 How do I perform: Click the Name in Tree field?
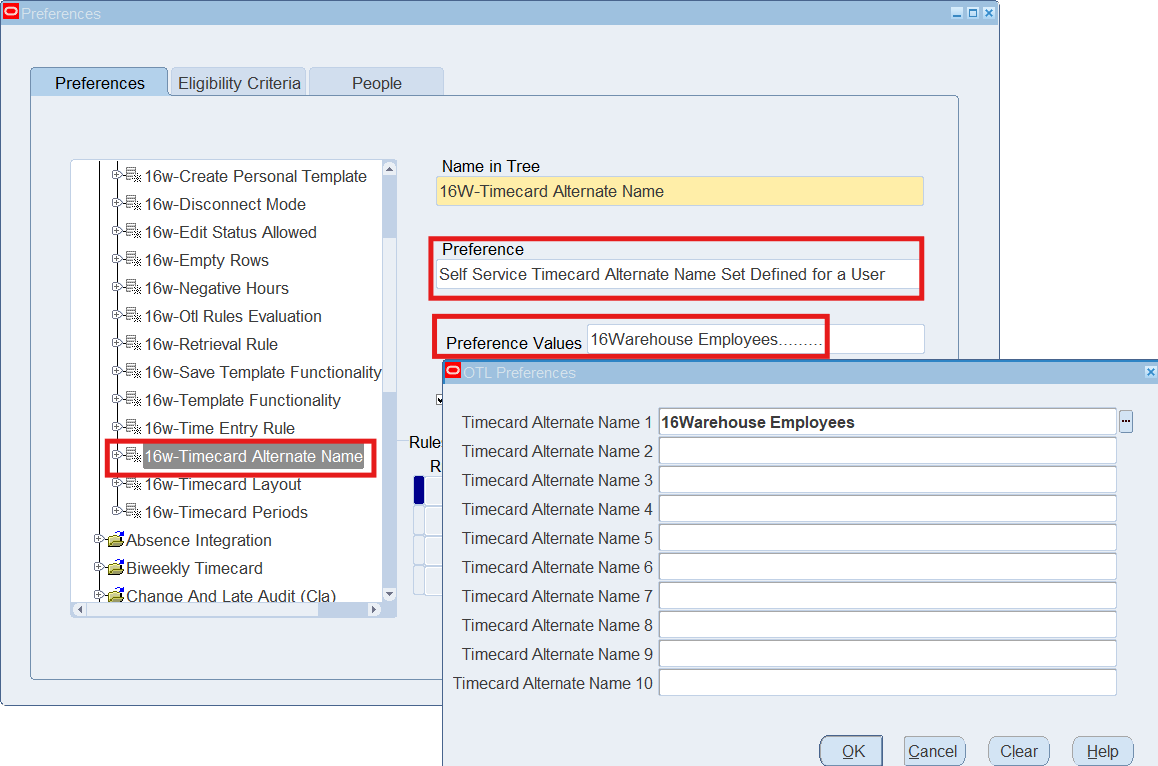pos(679,191)
